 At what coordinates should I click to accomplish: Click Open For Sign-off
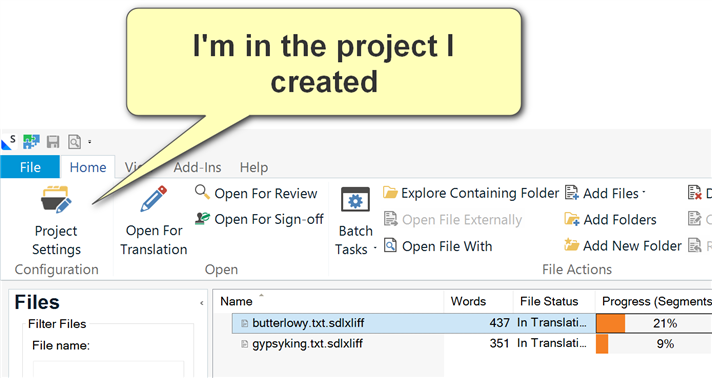259,219
